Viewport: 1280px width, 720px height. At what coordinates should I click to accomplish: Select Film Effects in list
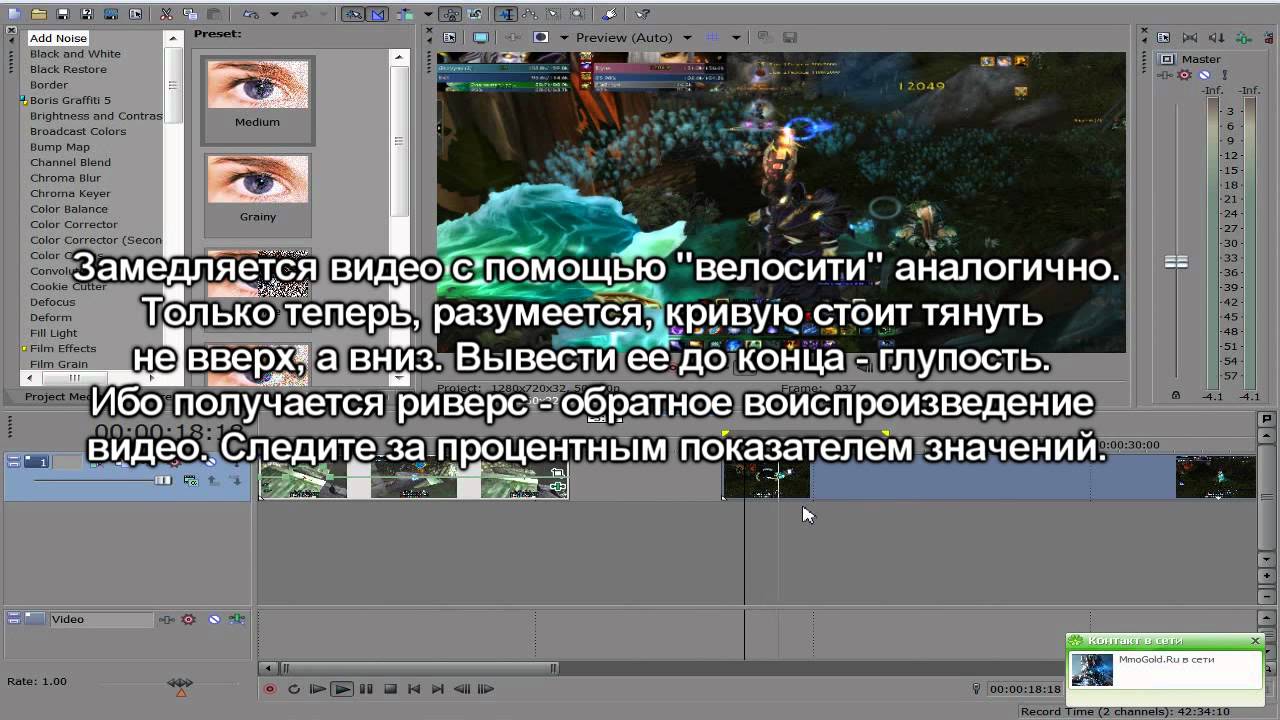63,348
